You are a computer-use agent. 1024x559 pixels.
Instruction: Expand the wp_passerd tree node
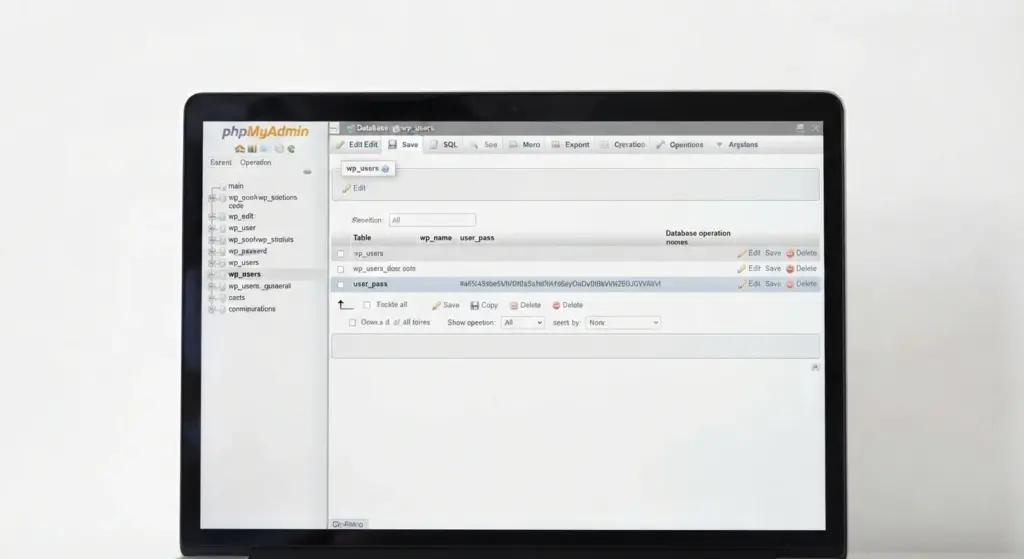(x=212, y=251)
